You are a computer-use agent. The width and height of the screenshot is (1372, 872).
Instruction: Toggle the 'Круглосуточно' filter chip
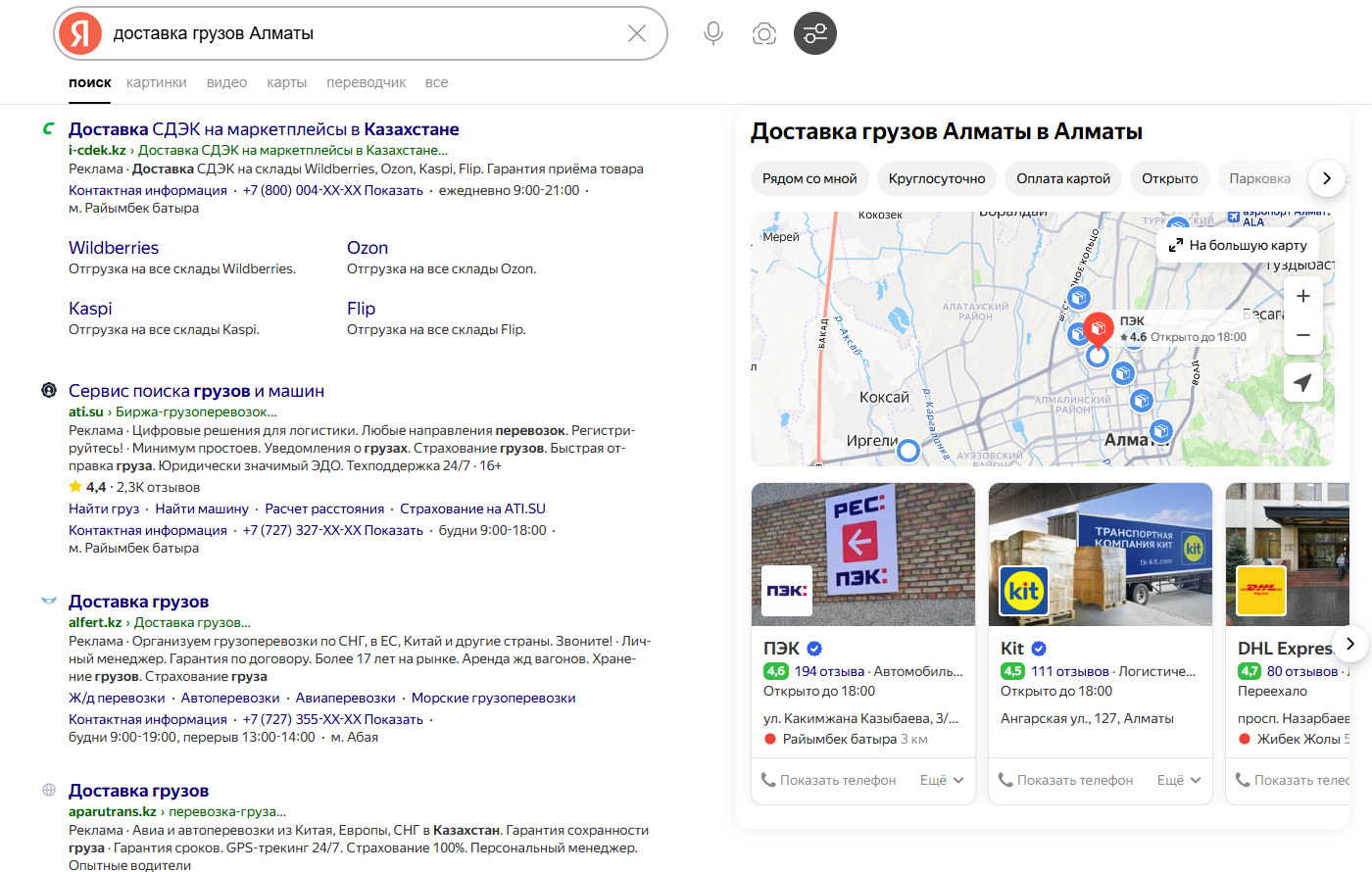tap(937, 178)
